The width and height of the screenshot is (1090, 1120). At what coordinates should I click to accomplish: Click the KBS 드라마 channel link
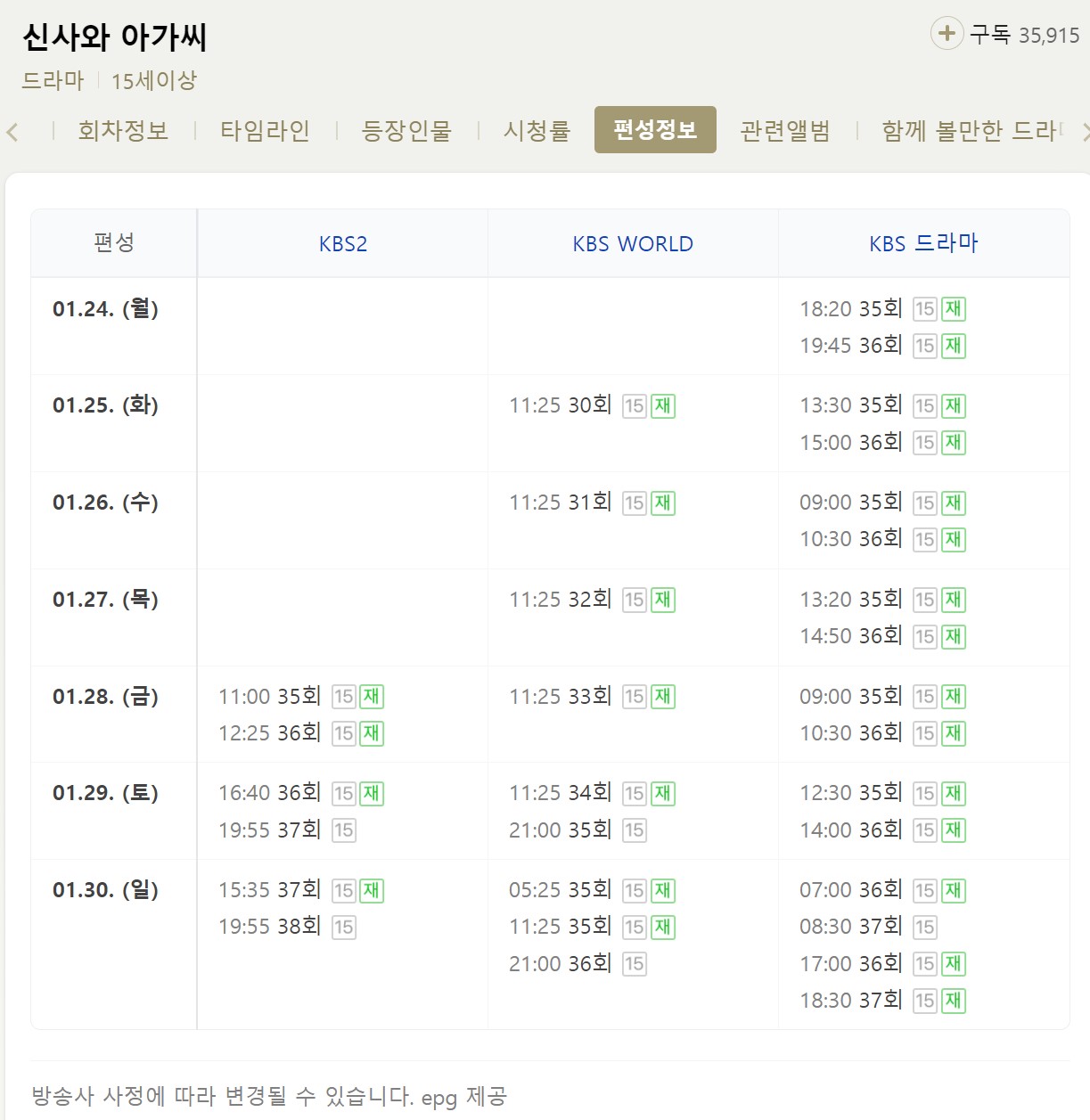(x=923, y=243)
